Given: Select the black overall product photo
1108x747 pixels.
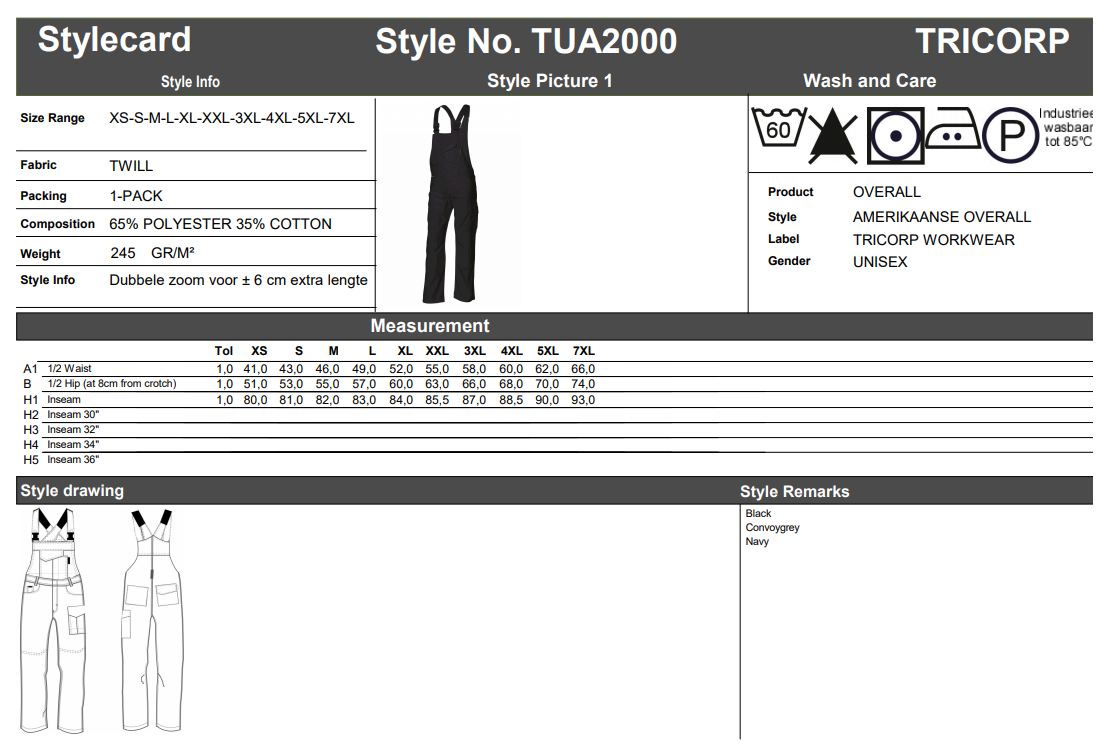Looking at the screenshot, I should [x=453, y=204].
